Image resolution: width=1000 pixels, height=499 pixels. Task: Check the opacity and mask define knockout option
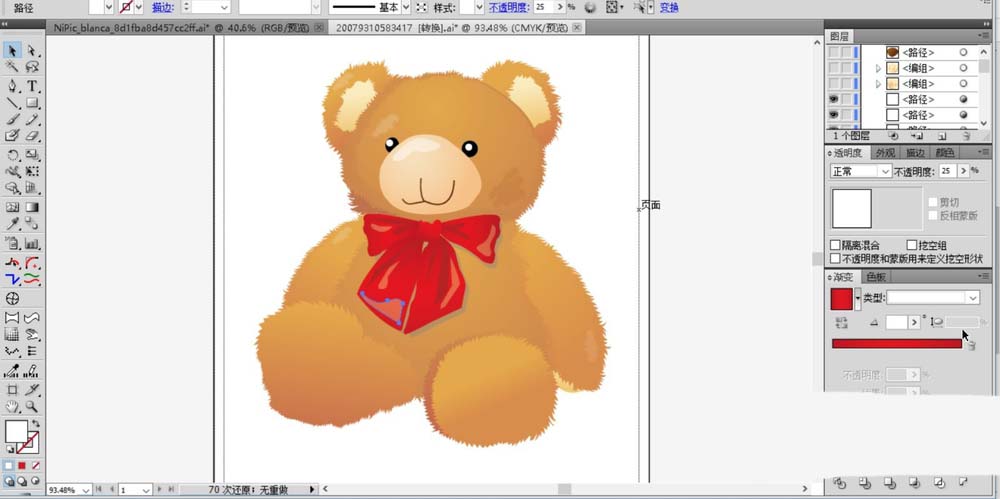click(835, 258)
